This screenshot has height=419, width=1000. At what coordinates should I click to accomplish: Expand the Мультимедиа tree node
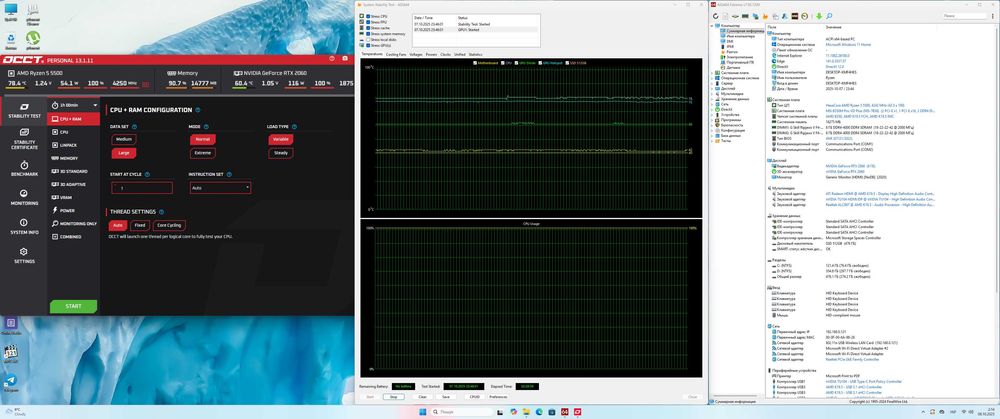point(713,94)
